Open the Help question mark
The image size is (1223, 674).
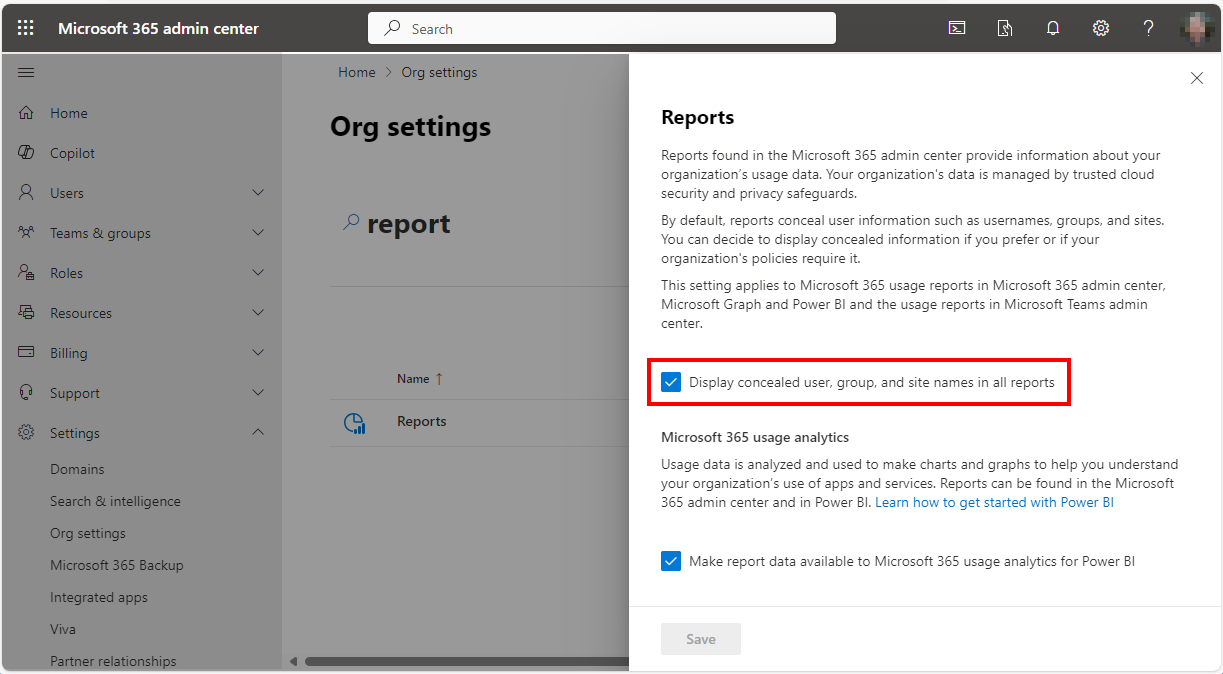click(1148, 28)
